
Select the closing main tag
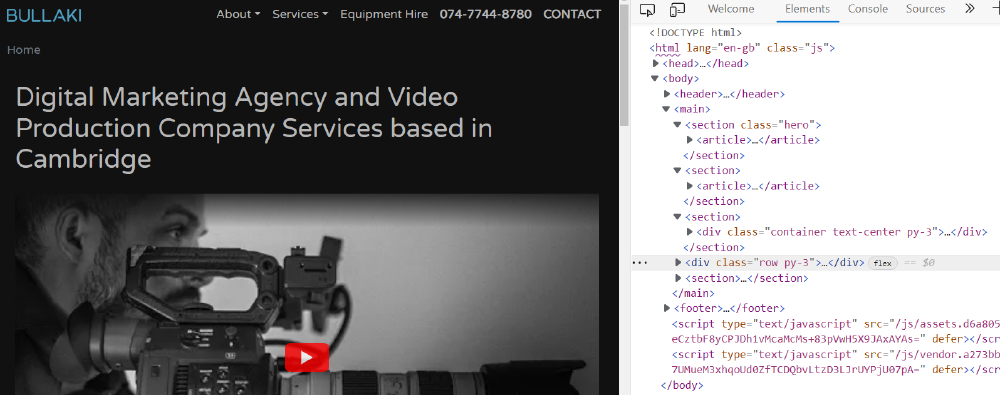693,293
